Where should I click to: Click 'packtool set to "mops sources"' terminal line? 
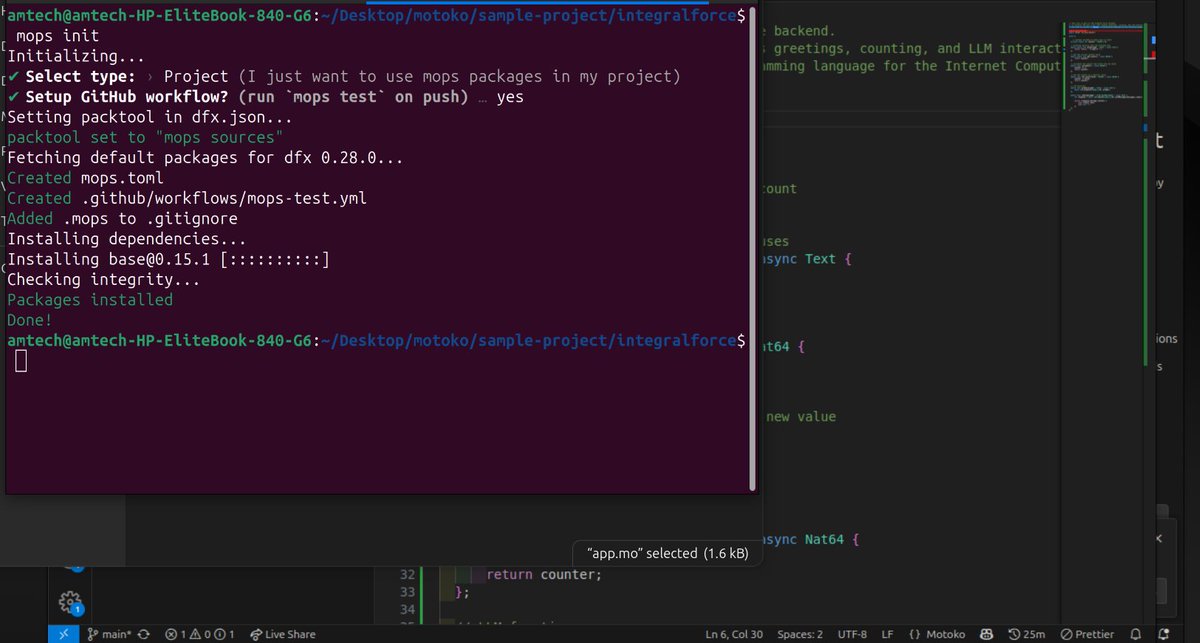(145, 137)
